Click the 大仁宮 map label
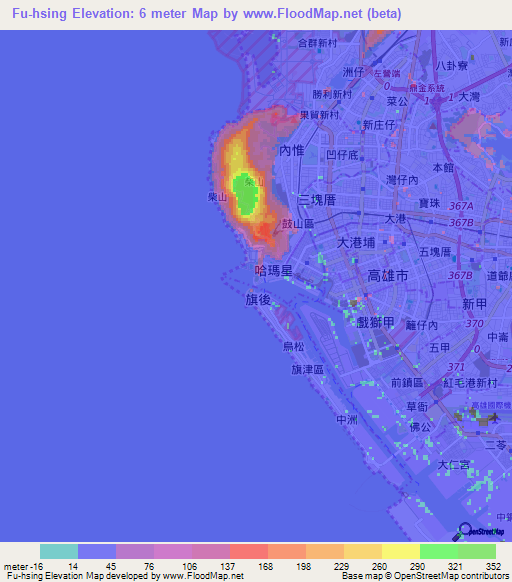This screenshot has width=512, height=582. 454,465
